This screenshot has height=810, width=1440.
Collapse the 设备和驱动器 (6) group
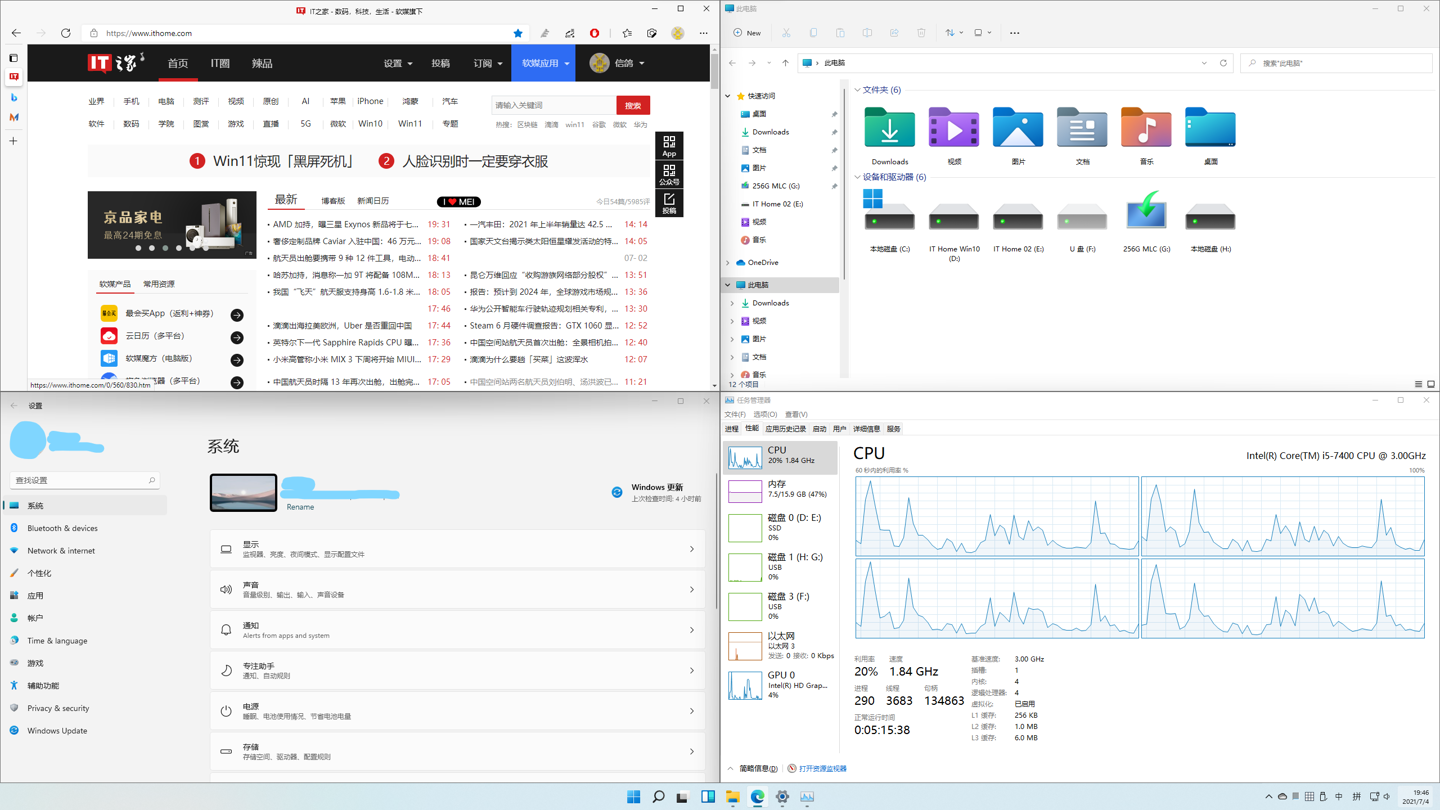(x=858, y=177)
